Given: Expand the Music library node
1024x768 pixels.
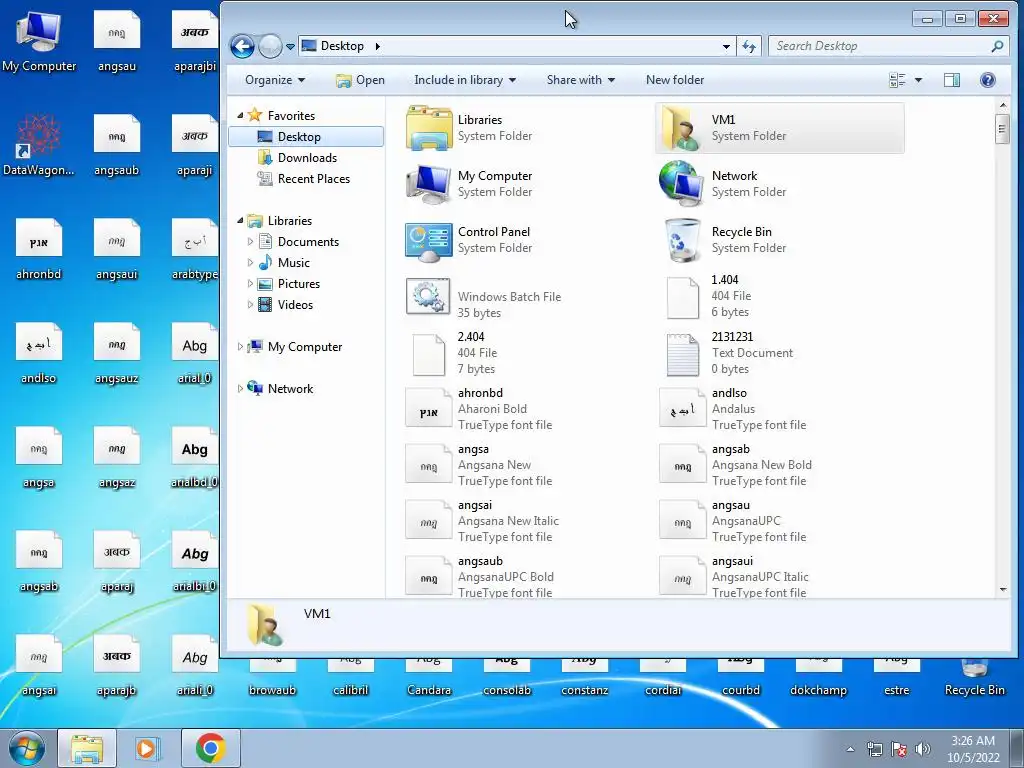Looking at the screenshot, I should [250, 263].
